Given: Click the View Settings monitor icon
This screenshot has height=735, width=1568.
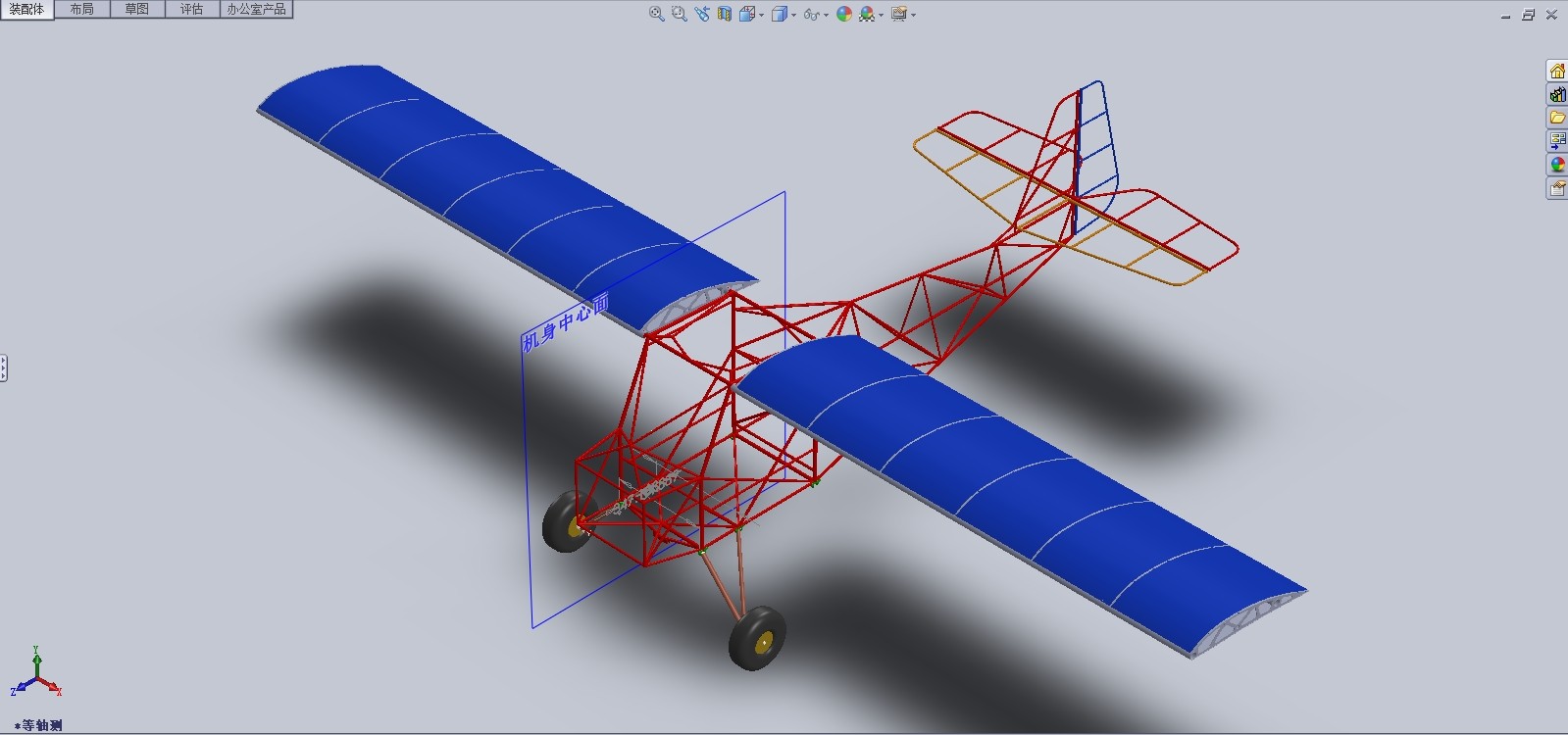Looking at the screenshot, I should click(x=898, y=14).
